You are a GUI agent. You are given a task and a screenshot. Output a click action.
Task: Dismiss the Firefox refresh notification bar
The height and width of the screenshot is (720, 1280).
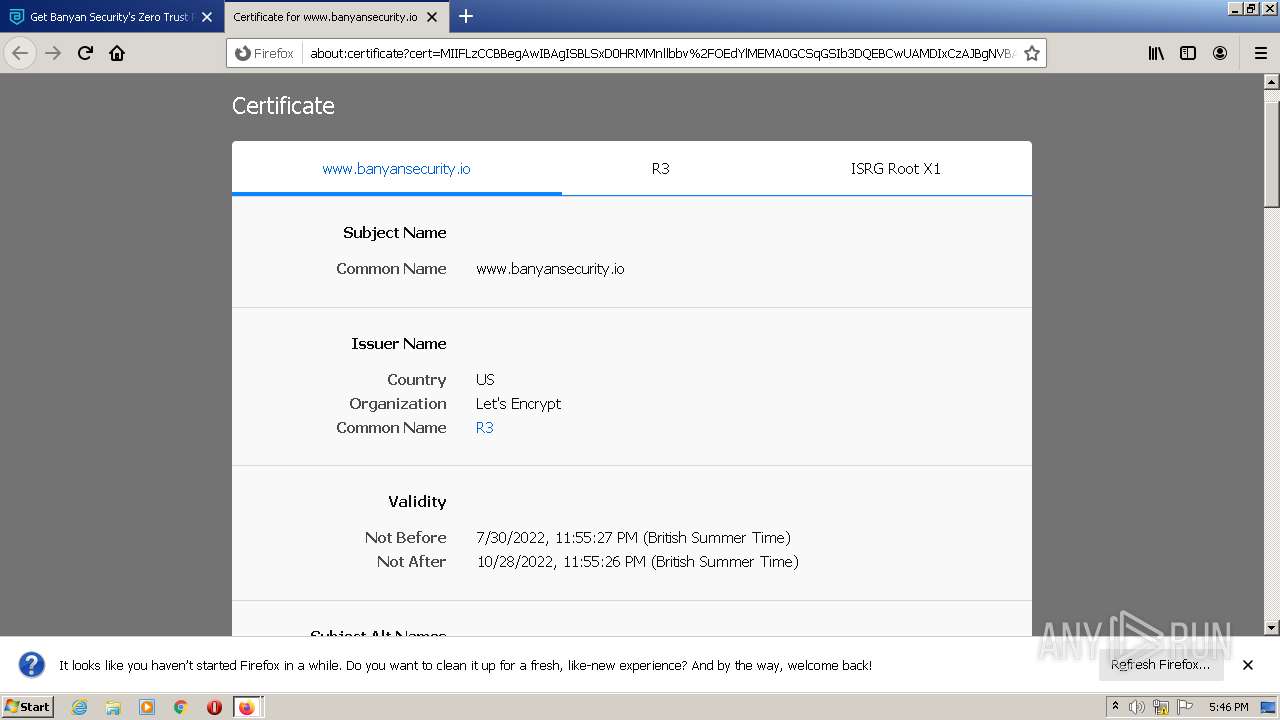[x=1248, y=665]
